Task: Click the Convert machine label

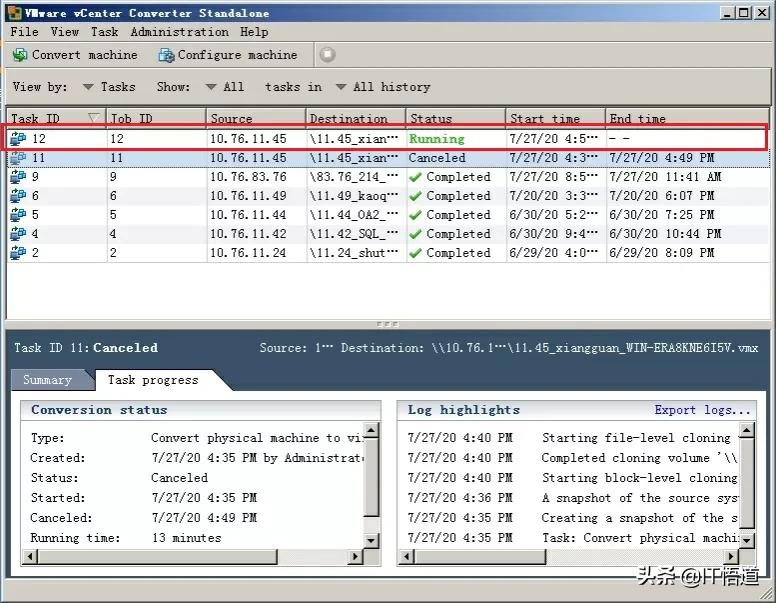Action: (85, 54)
